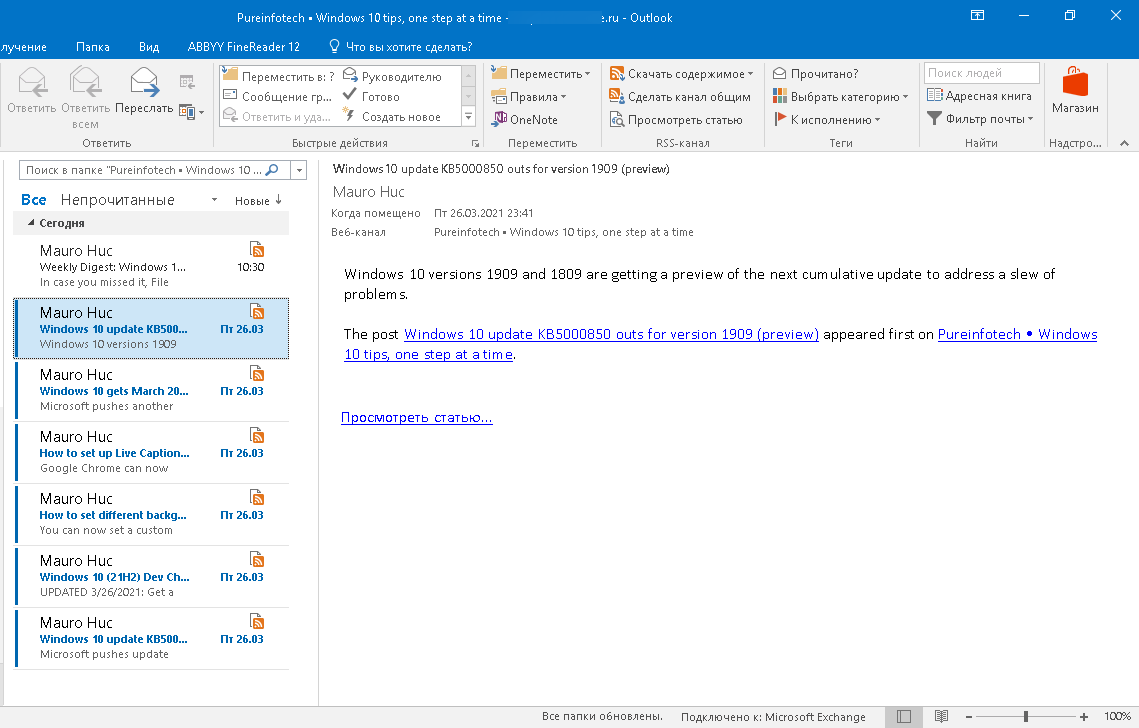The width and height of the screenshot is (1139, 728).
Task: Click the 'Просмотреть статью...' link in reading pane
Action: (x=417, y=418)
